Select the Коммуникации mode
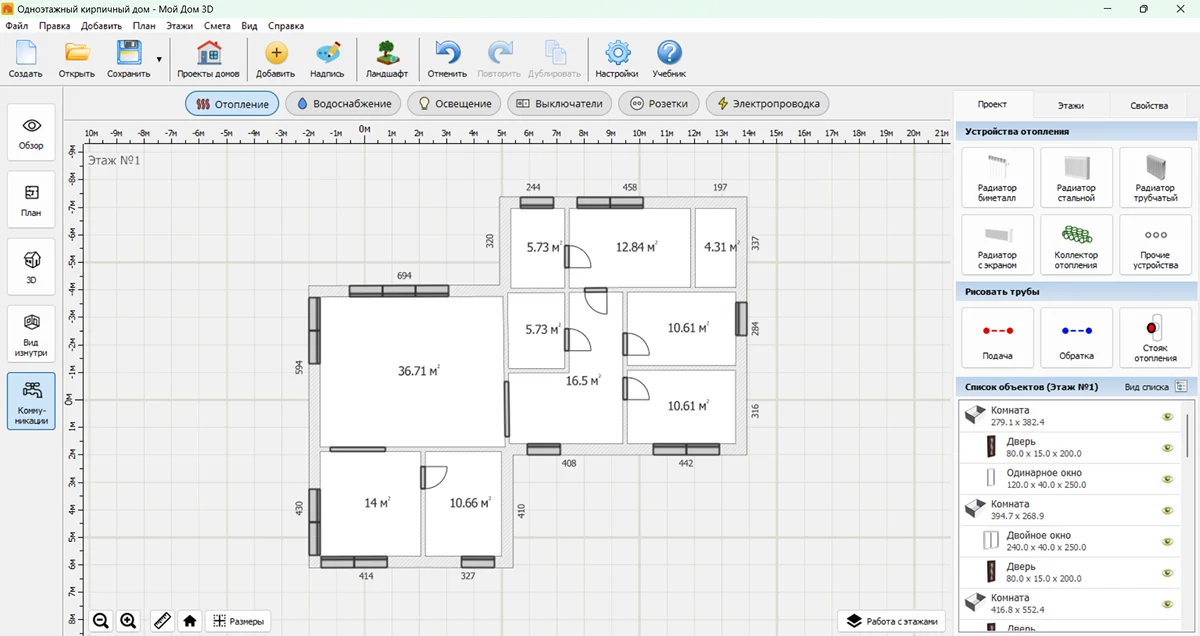 (x=31, y=401)
